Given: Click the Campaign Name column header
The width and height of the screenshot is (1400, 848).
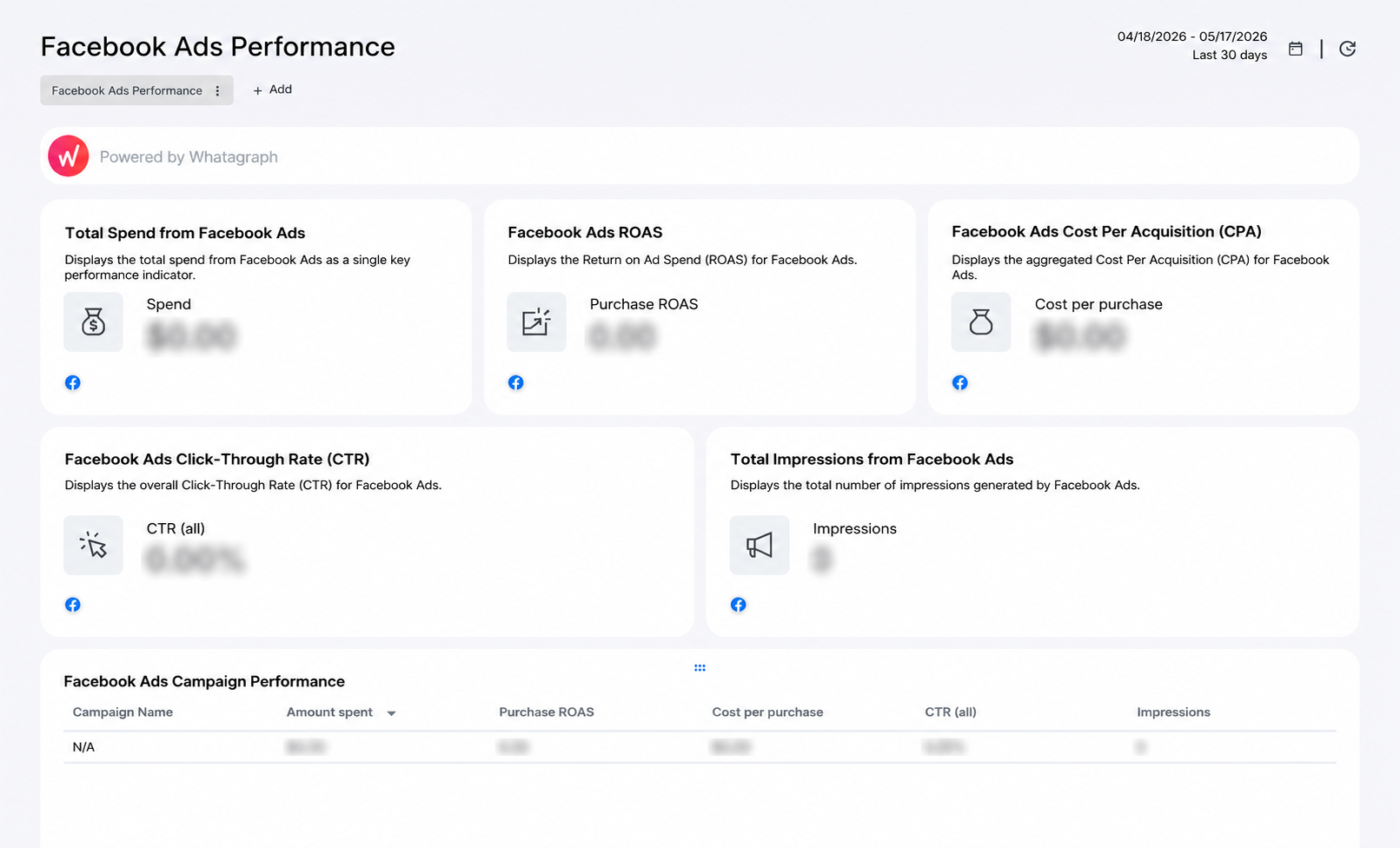Looking at the screenshot, I should (x=123, y=712).
